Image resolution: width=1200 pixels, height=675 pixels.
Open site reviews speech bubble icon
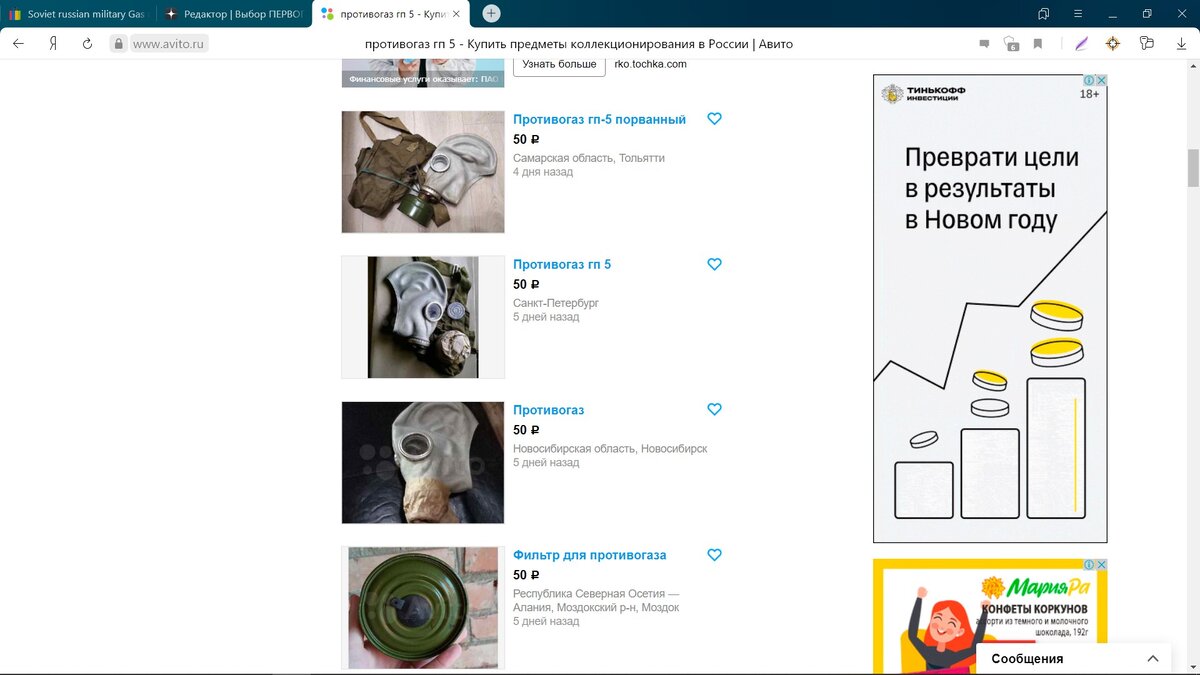pyautogui.click(x=984, y=44)
